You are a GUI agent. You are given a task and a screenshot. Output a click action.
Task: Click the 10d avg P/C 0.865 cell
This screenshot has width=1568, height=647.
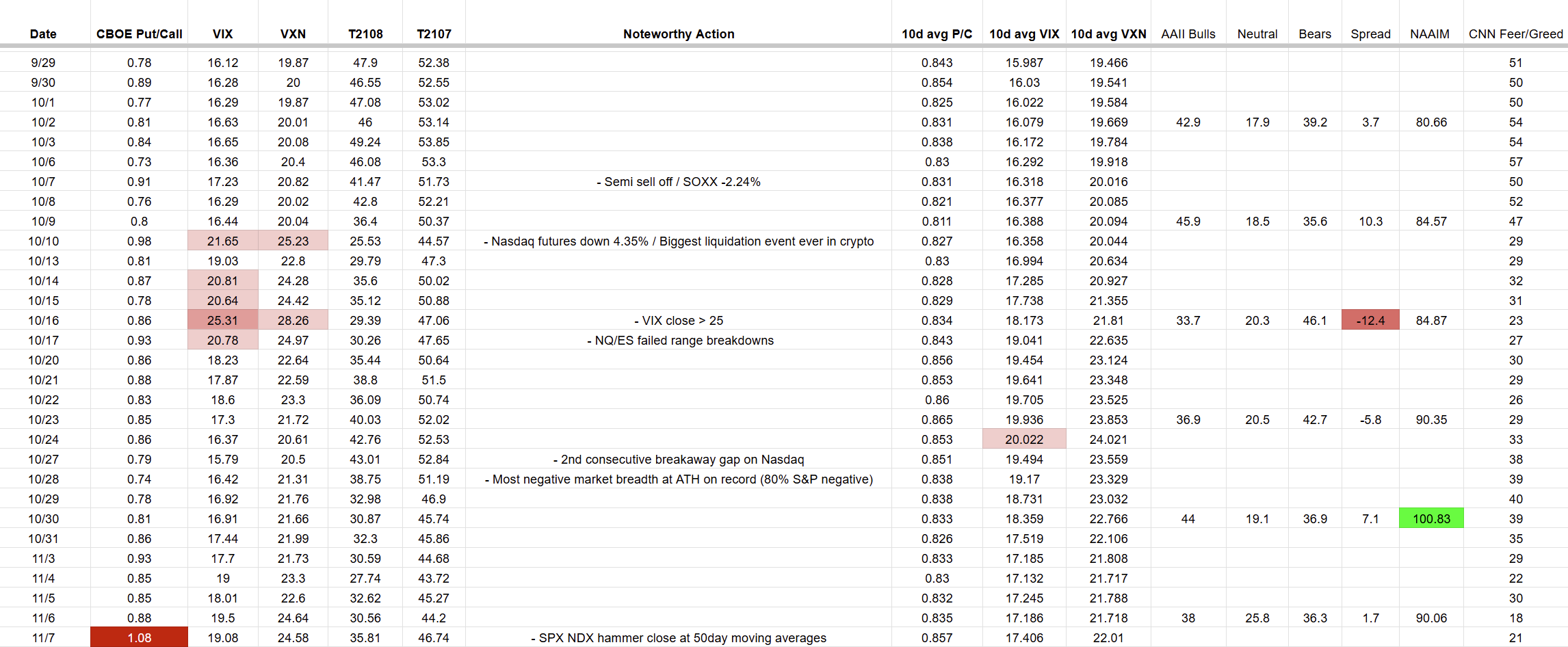[937, 419]
